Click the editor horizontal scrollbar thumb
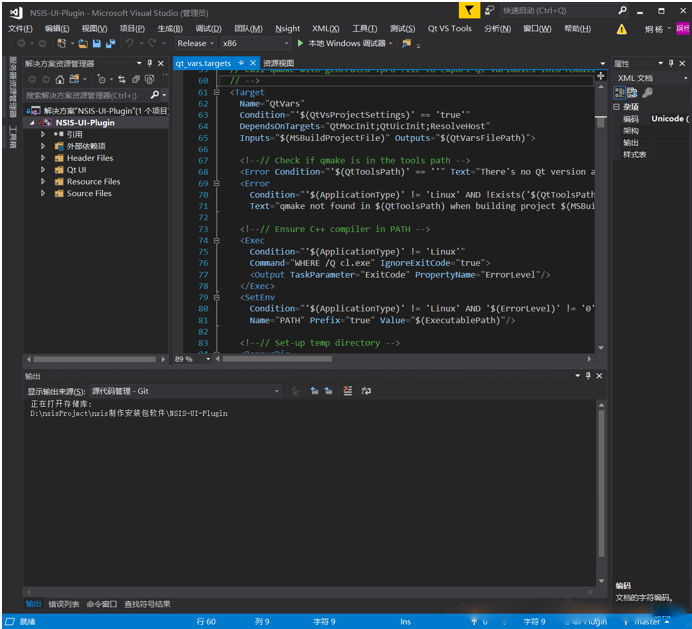The image size is (692, 629). (x=277, y=359)
